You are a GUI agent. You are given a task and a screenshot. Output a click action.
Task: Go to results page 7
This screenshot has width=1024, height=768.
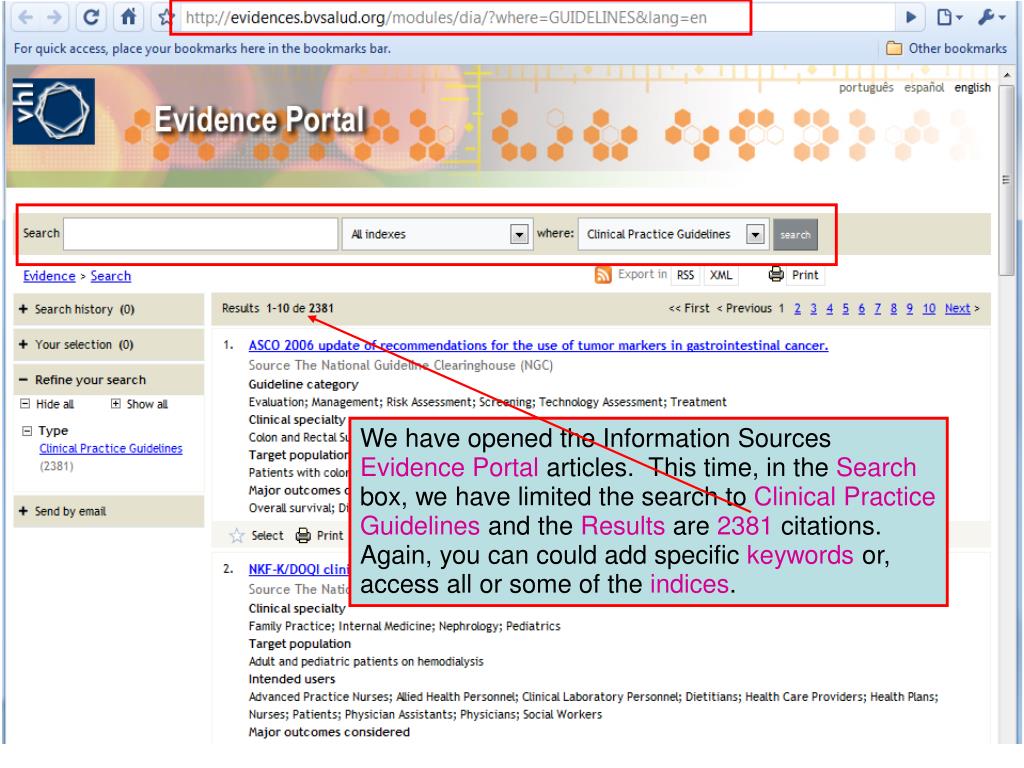tap(878, 308)
